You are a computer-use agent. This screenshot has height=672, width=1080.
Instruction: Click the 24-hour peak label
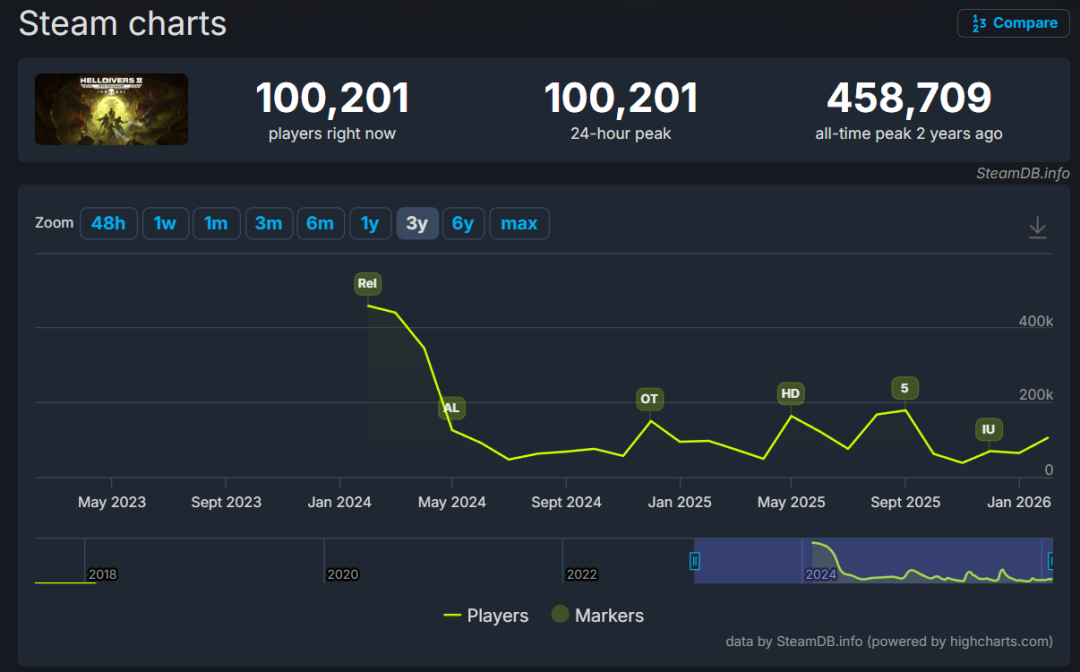pos(621,134)
